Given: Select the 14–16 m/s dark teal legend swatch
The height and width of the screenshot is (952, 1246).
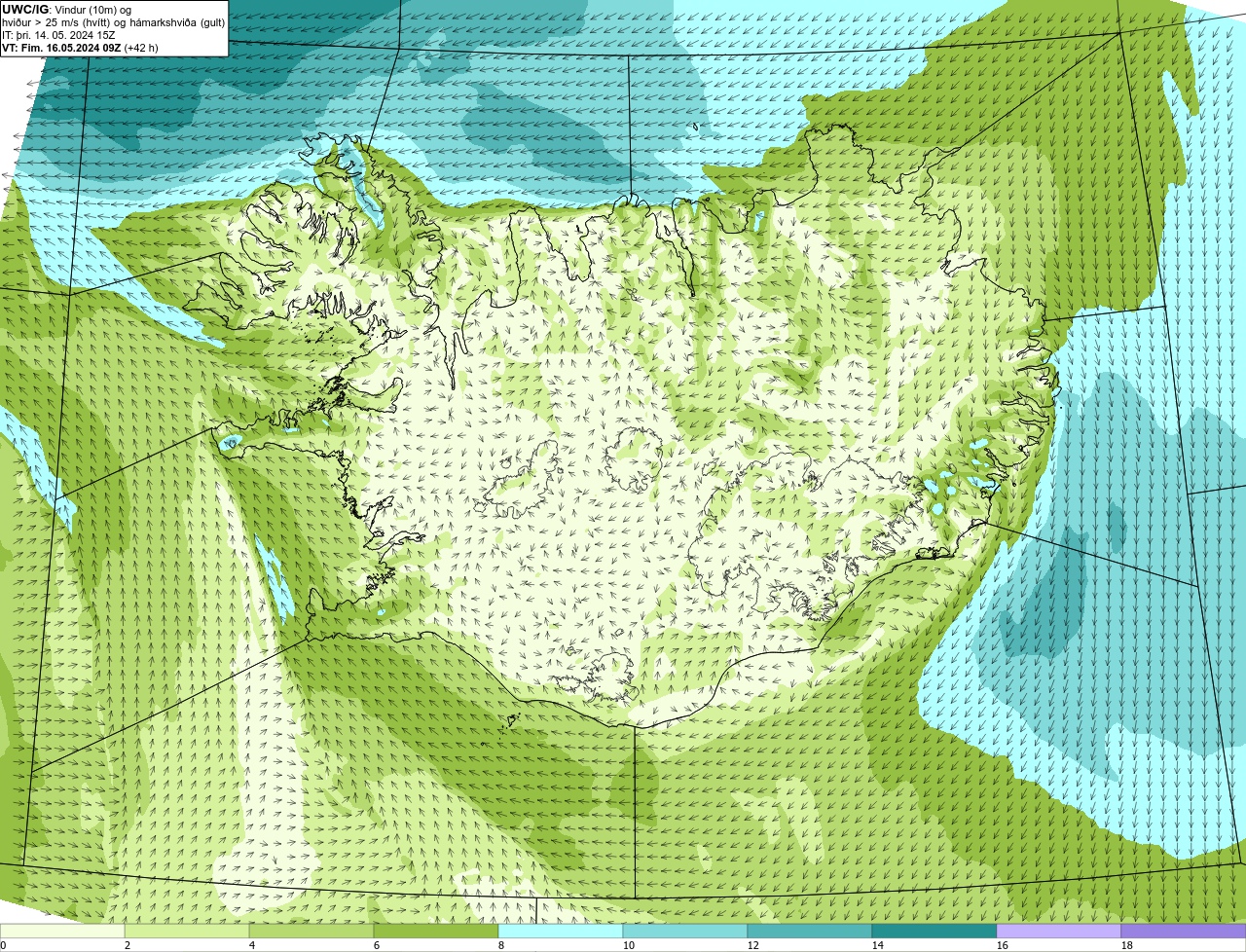Looking at the screenshot, I should [x=934, y=931].
